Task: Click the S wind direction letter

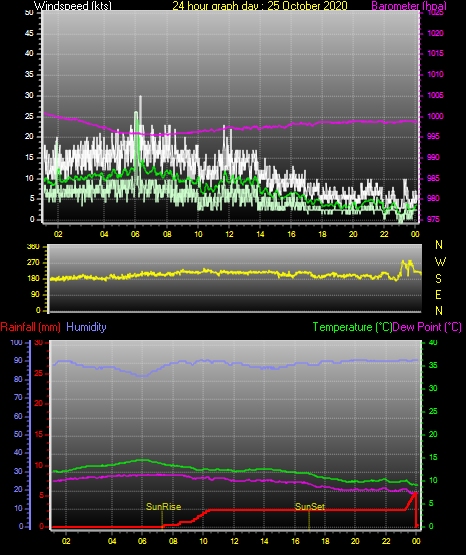Action: click(x=438, y=279)
